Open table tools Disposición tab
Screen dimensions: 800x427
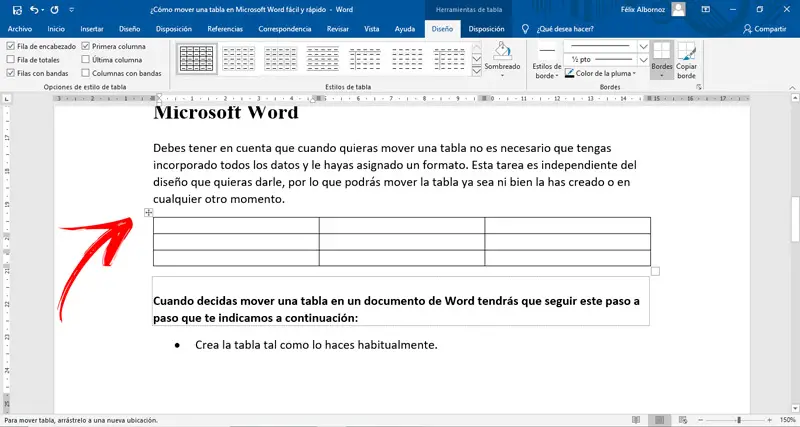tap(486, 29)
